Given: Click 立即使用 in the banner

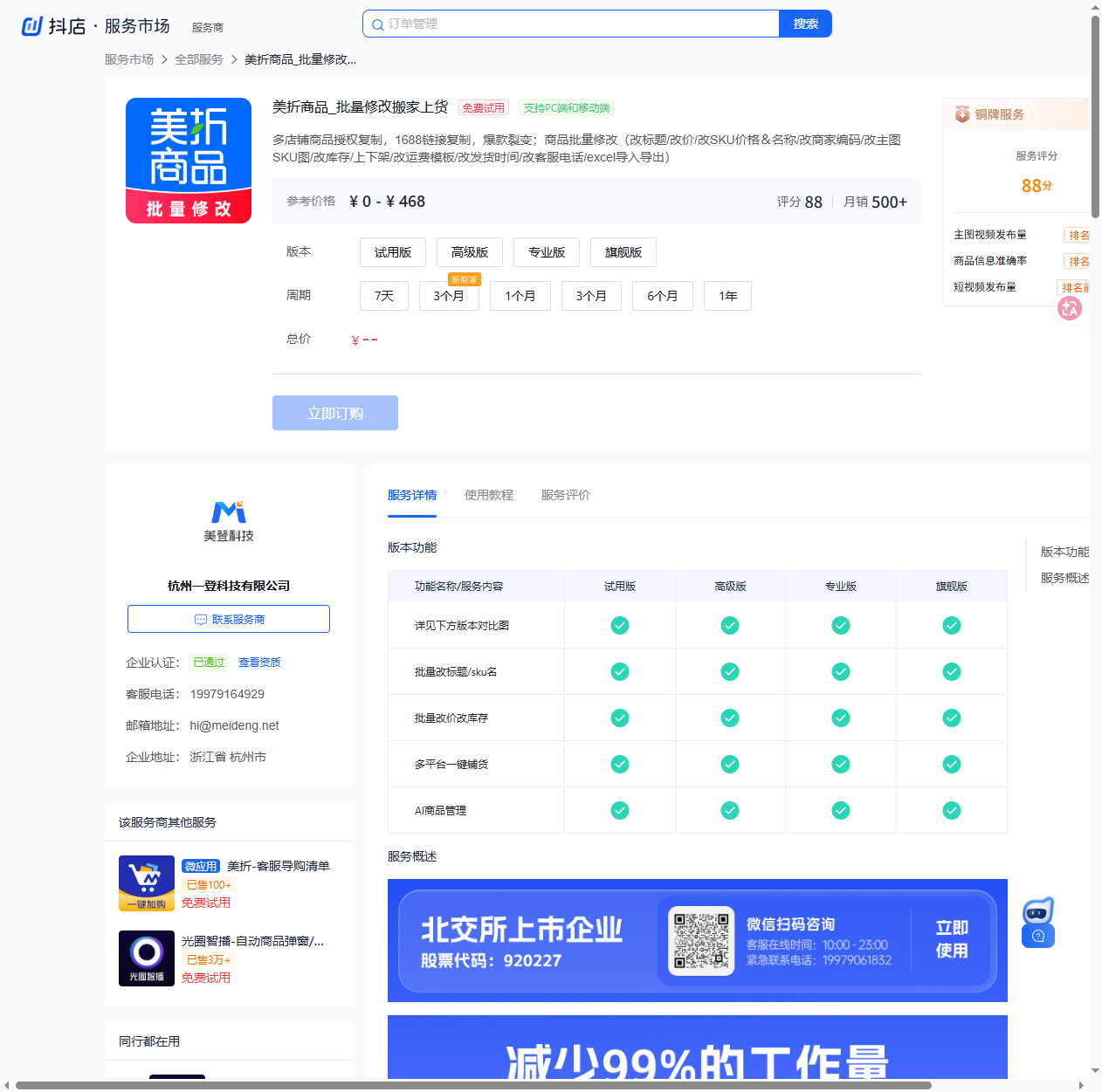Looking at the screenshot, I should pyautogui.click(x=952, y=939).
